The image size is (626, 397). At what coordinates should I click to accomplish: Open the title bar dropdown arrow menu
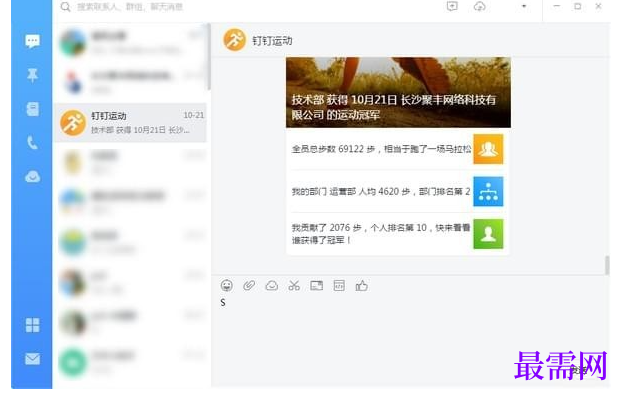[x=524, y=6]
